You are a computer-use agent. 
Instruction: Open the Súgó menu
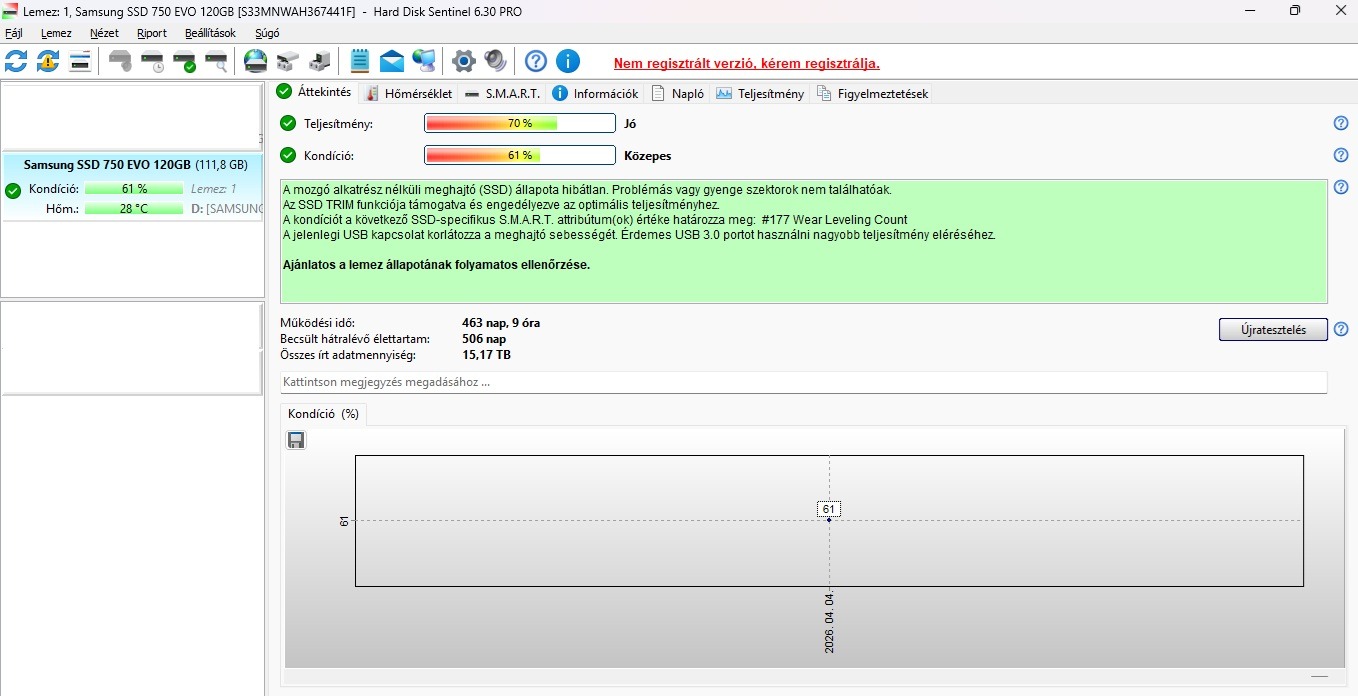click(x=267, y=33)
